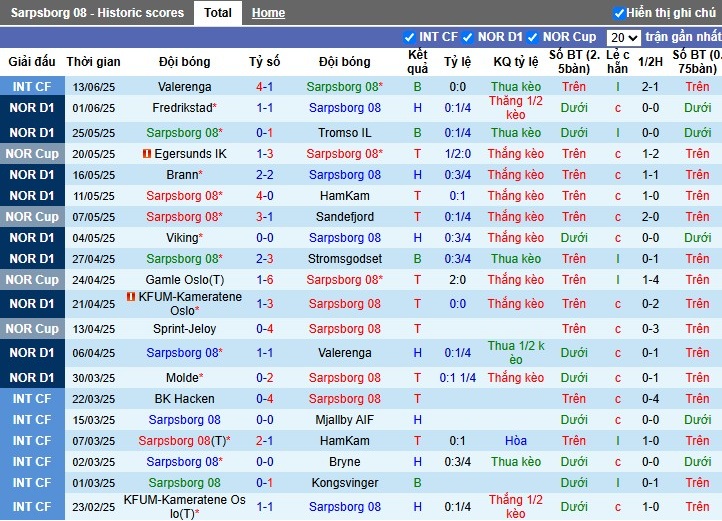The image size is (722, 521).
Task: Open Valerenga team in the 13/06/25 row
Action: pyautogui.click(x=185, y=87)
